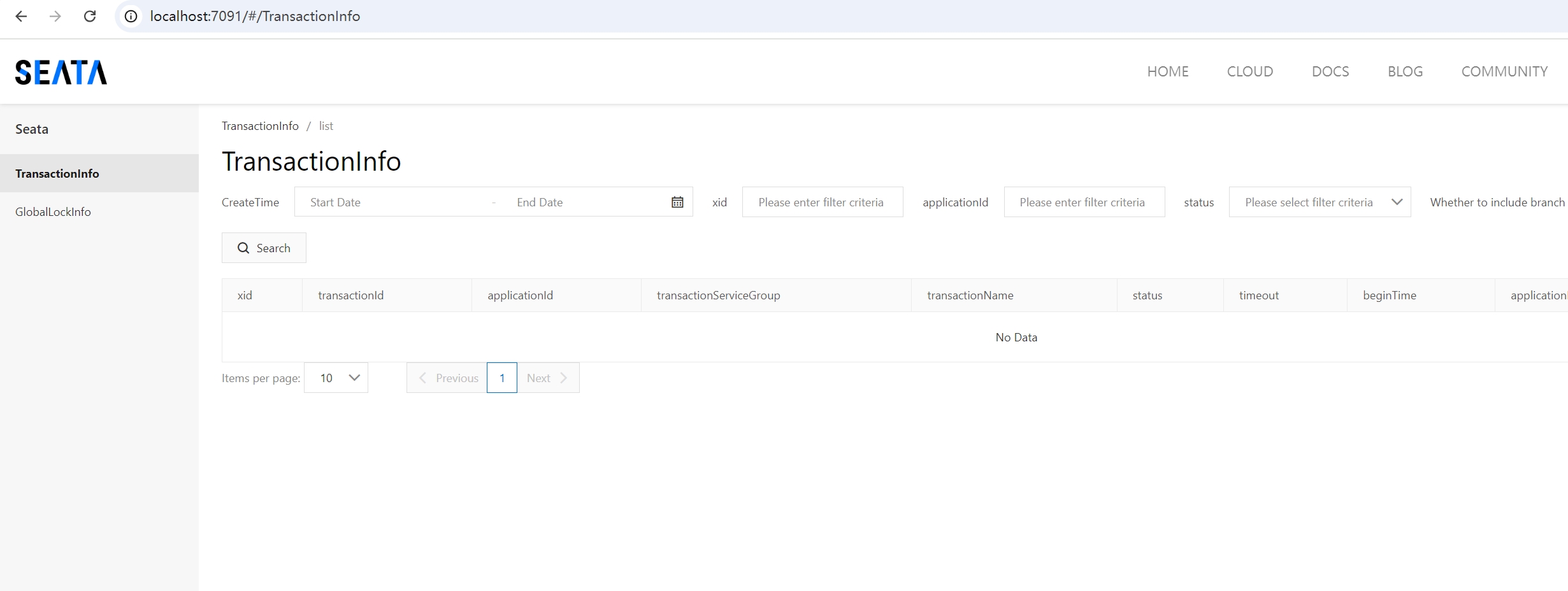Click the browser back arrow icon
Image resolution: width=1568 pixels, height=591 pixels.
click(x=21, y=17)
